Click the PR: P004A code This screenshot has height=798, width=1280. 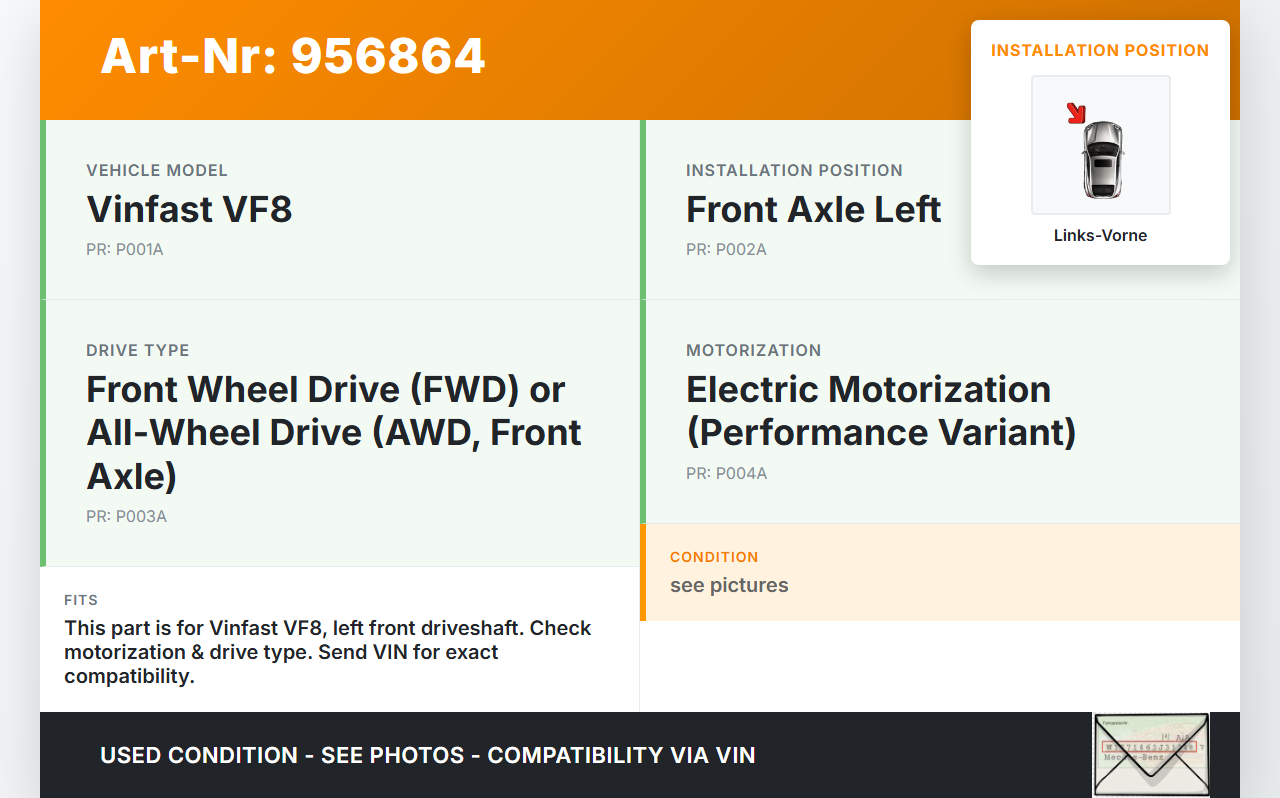point(726,474)
